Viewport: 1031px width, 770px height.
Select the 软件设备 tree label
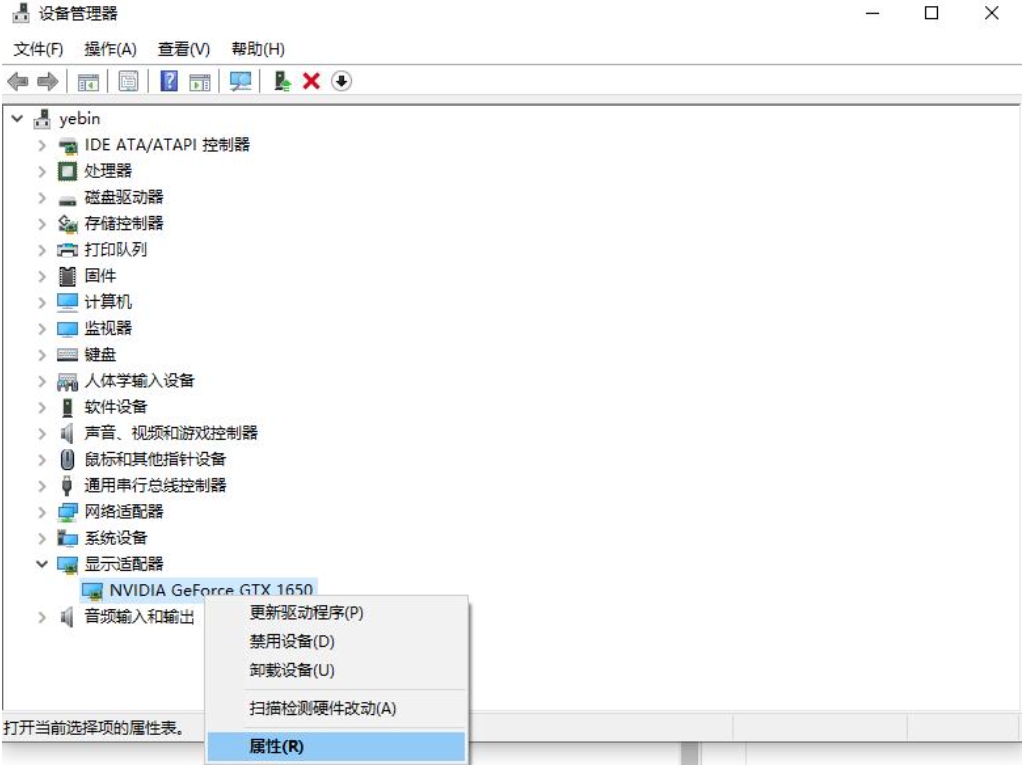coord(116,408)
